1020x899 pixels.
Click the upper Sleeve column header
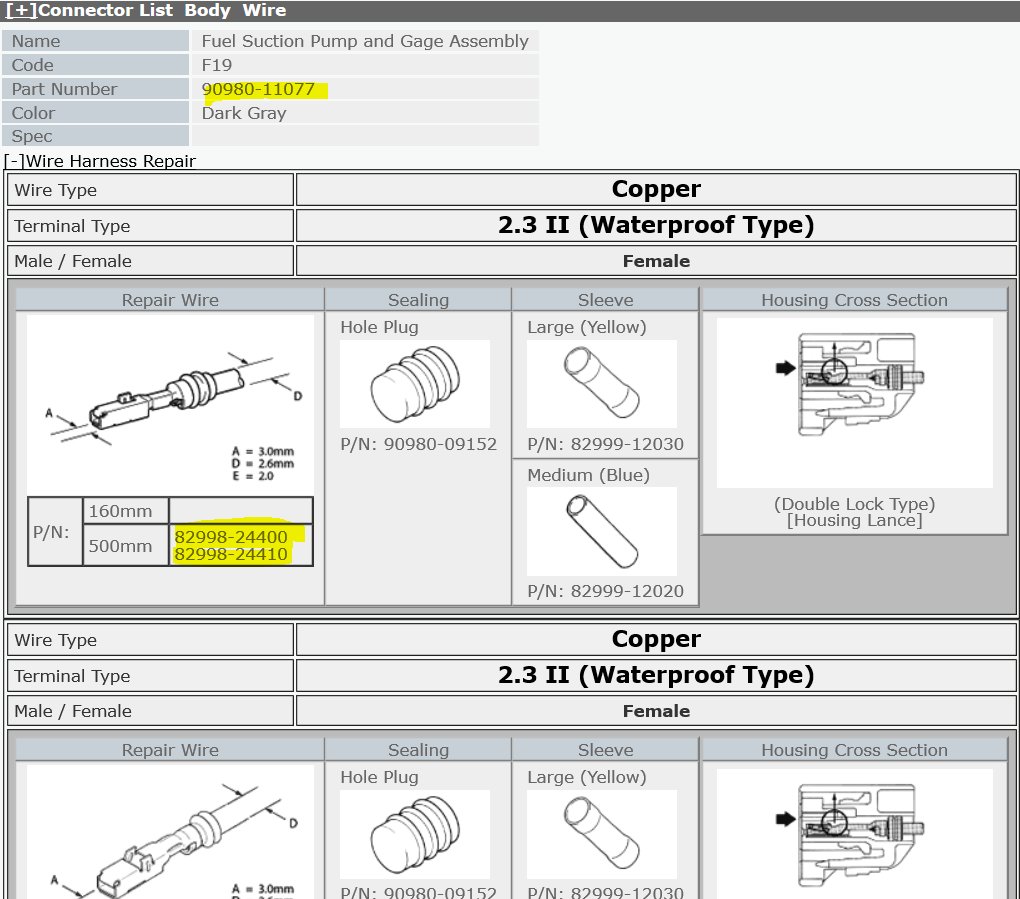point(606,300)
